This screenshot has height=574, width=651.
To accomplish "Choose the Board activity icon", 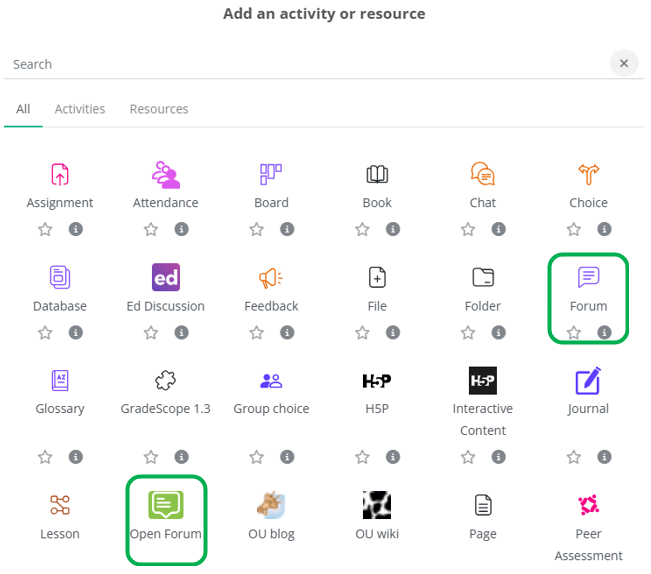I will [x=271, y=175].
